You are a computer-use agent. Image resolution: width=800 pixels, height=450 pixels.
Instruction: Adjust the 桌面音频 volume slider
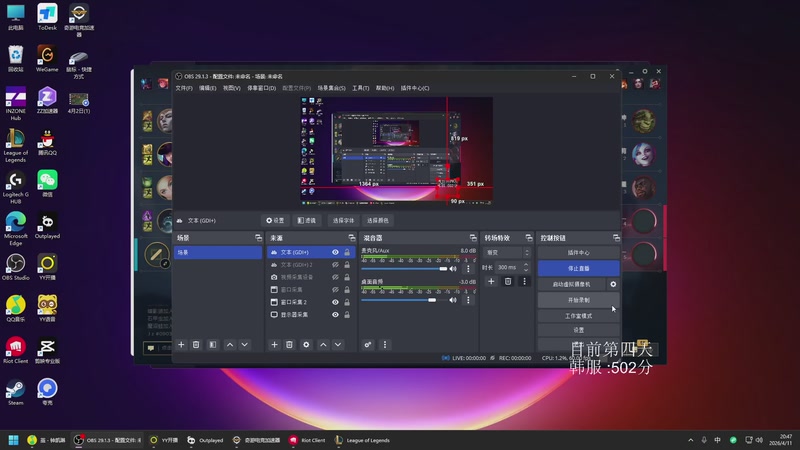tap(404, 300)
